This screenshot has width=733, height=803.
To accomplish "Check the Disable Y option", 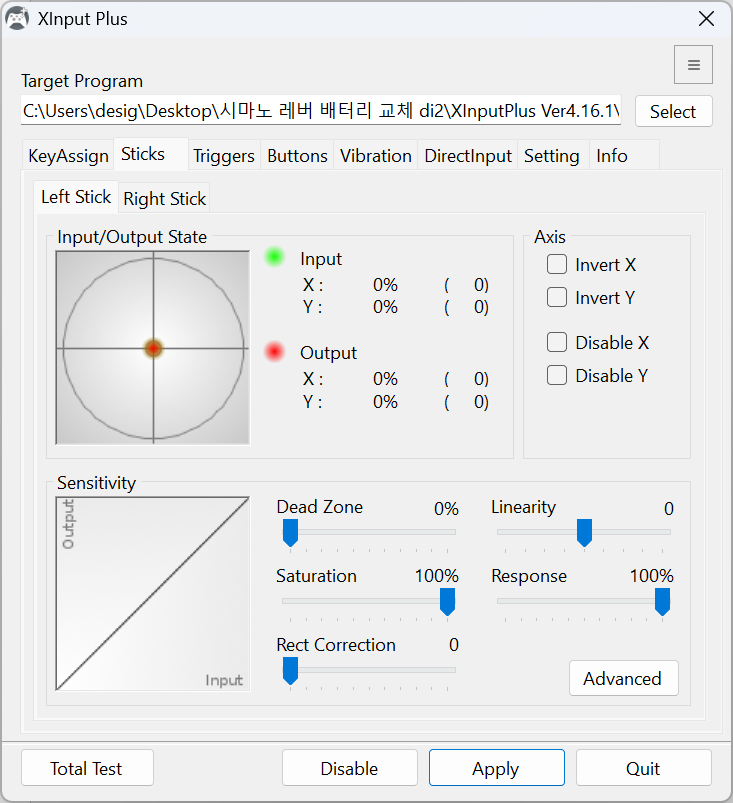I will 557,375.
